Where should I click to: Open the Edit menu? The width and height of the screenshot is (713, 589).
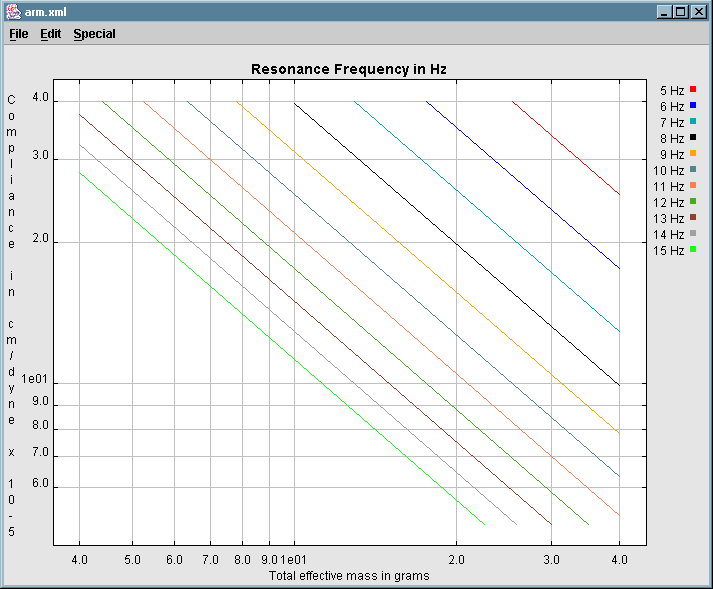50,34
